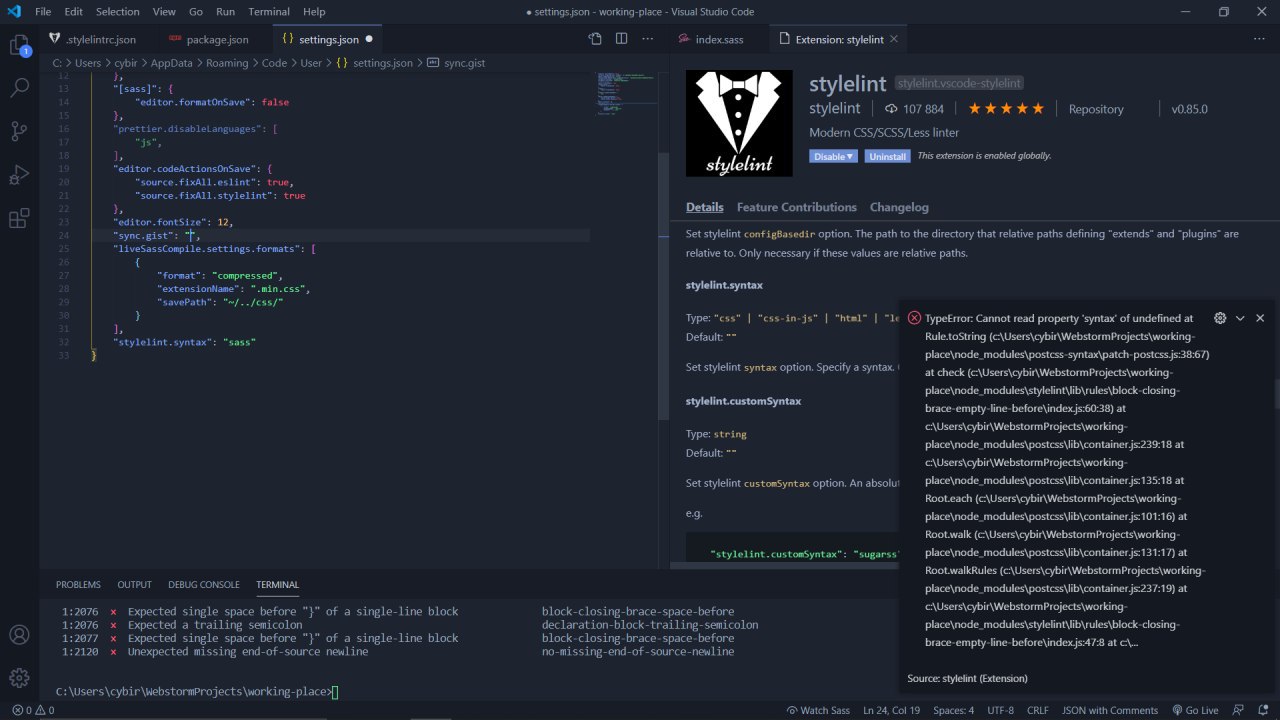Click the sync.gist breadcrumb symbol
Viewport: 1280px width, 720px height.
pyautogui.click(x=463, y=62)
